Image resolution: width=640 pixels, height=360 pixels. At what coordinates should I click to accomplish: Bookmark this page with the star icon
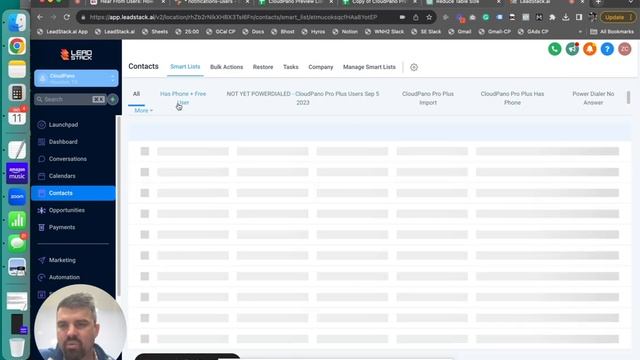click(x=429, y=17)
